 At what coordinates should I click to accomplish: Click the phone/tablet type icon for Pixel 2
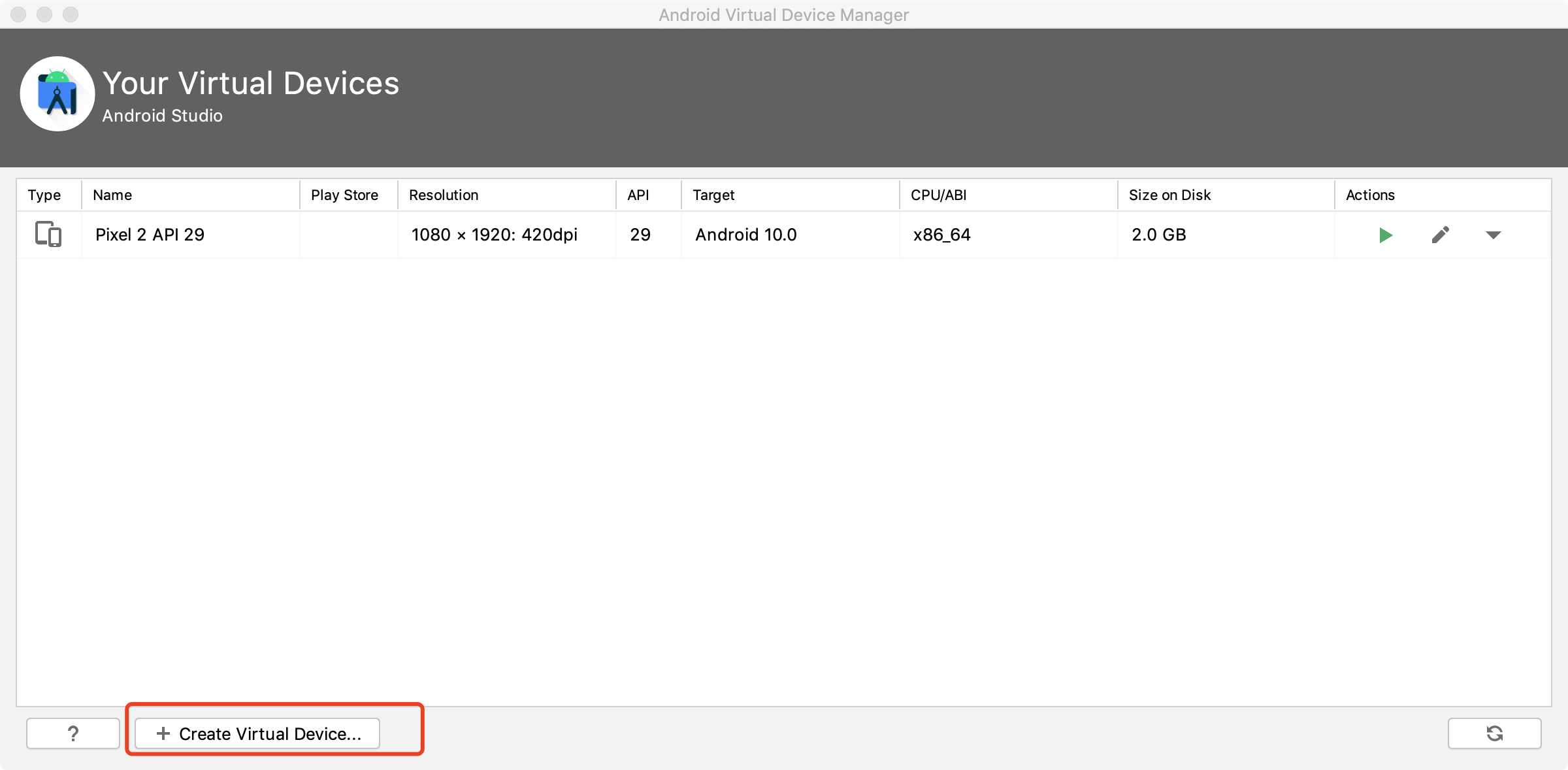click(x=48, y=234)
